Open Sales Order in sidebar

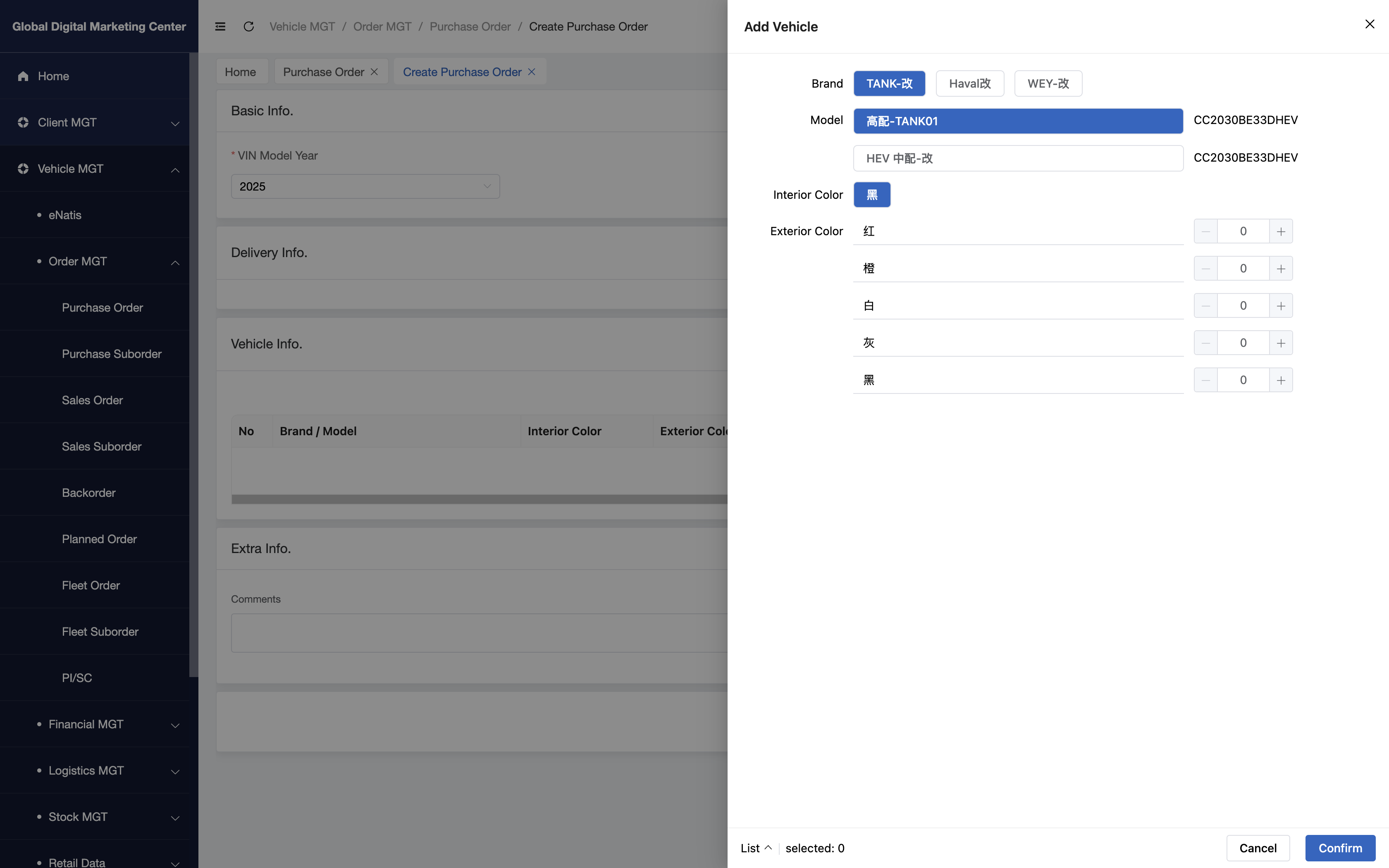click(x=95, y=401)
